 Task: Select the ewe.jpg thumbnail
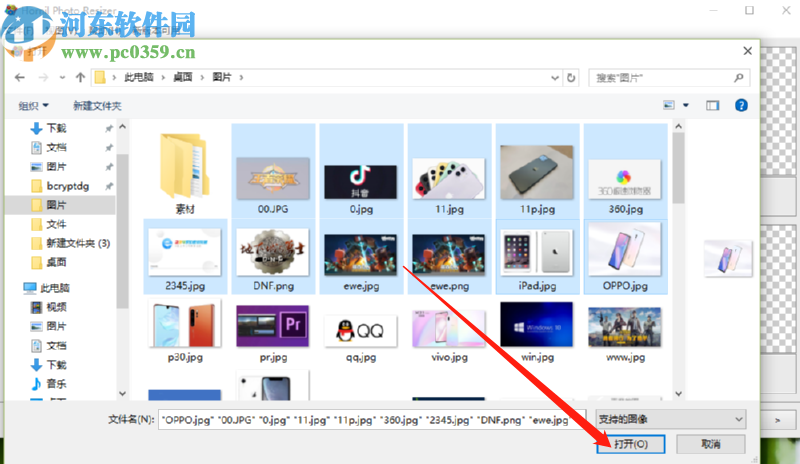[x=361, y=257]
